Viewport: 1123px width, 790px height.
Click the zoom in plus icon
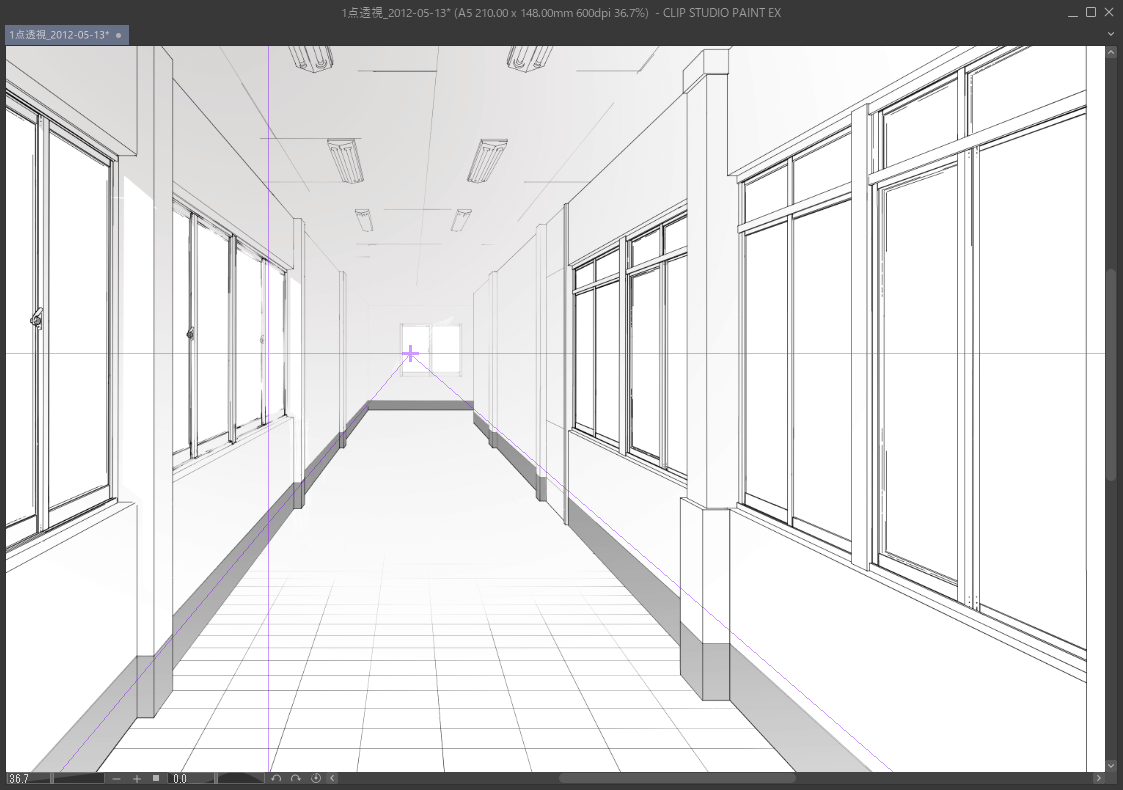[x=137, y=778]
